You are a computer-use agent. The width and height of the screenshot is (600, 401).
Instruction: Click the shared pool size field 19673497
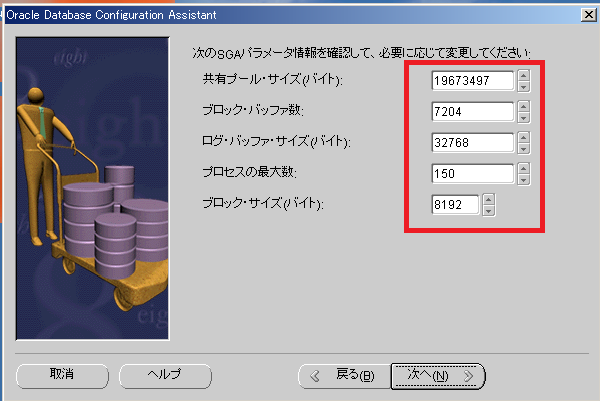[473, 81]
